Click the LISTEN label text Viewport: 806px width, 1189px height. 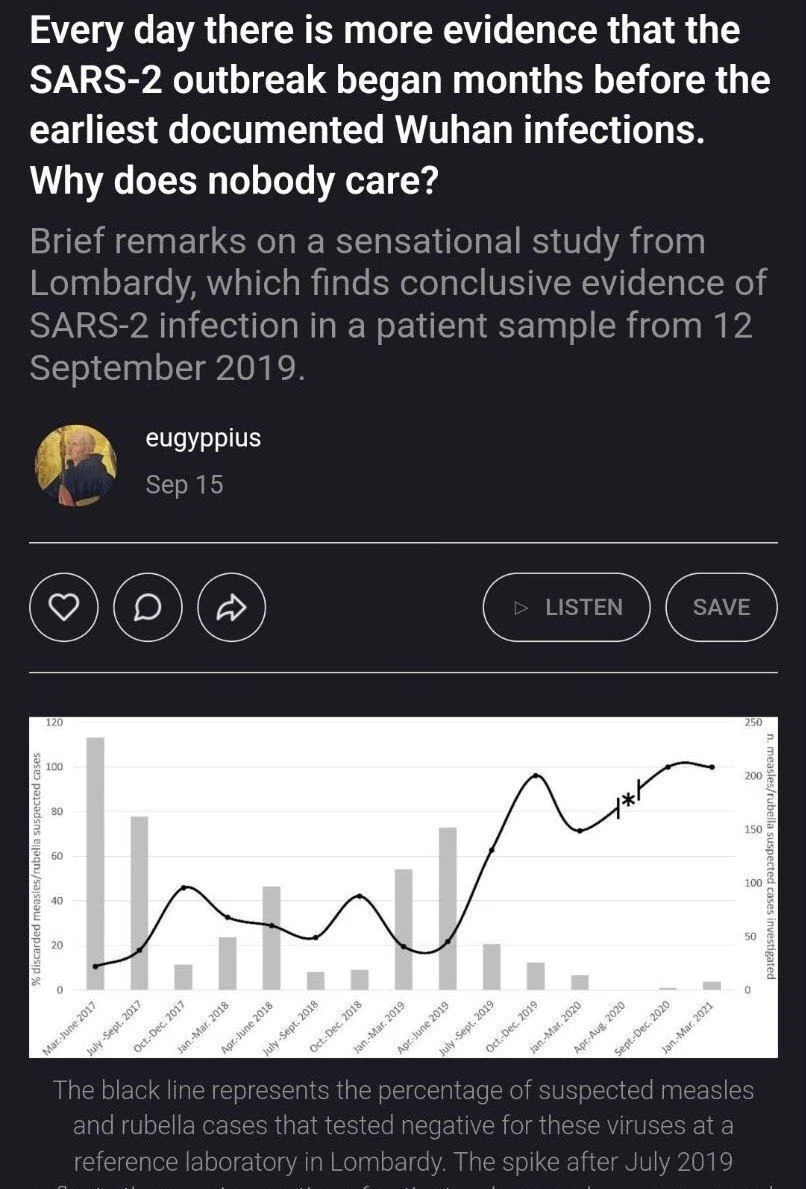(x=584, y=607)
